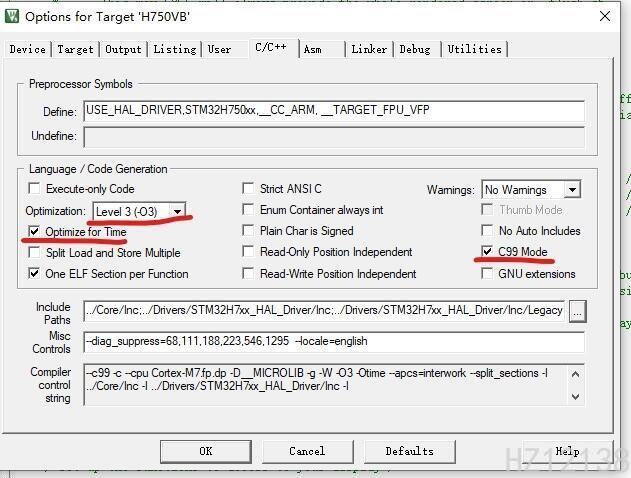This screenshot has width=631, height=478.
Task: Select the C/C++ tab
Action: (271, 47)
